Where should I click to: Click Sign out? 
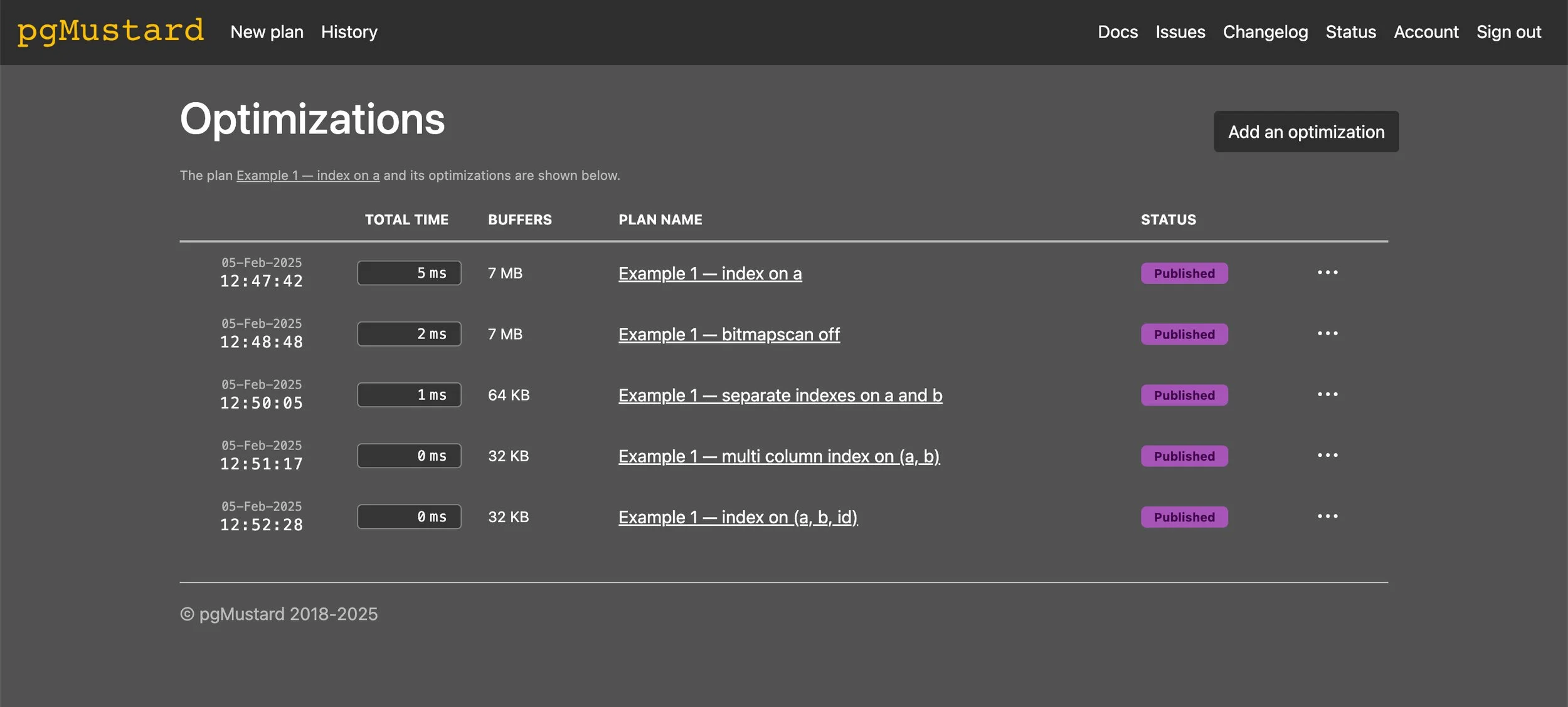[1508, 32]
